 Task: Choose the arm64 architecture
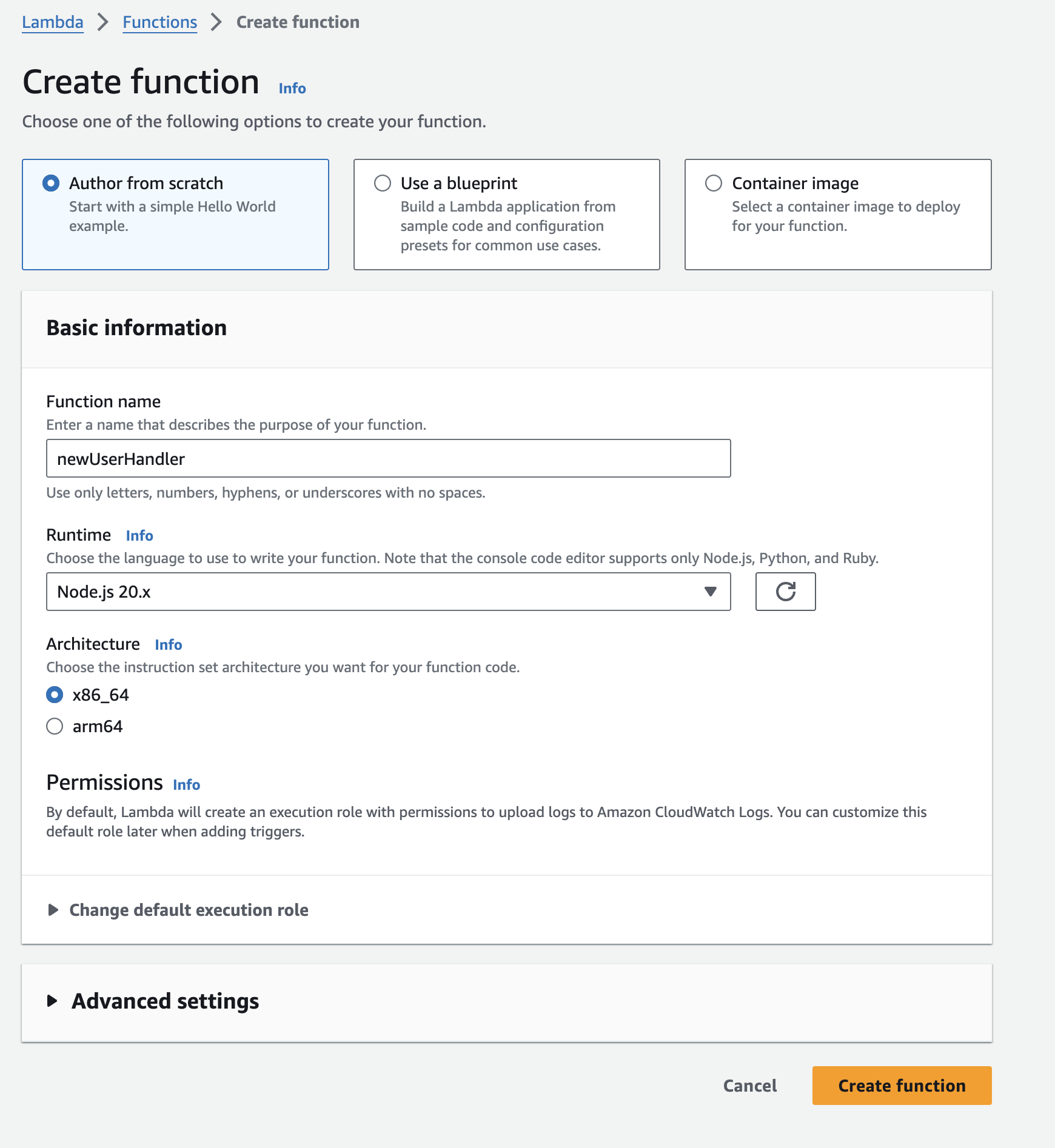tap(55, 726)
